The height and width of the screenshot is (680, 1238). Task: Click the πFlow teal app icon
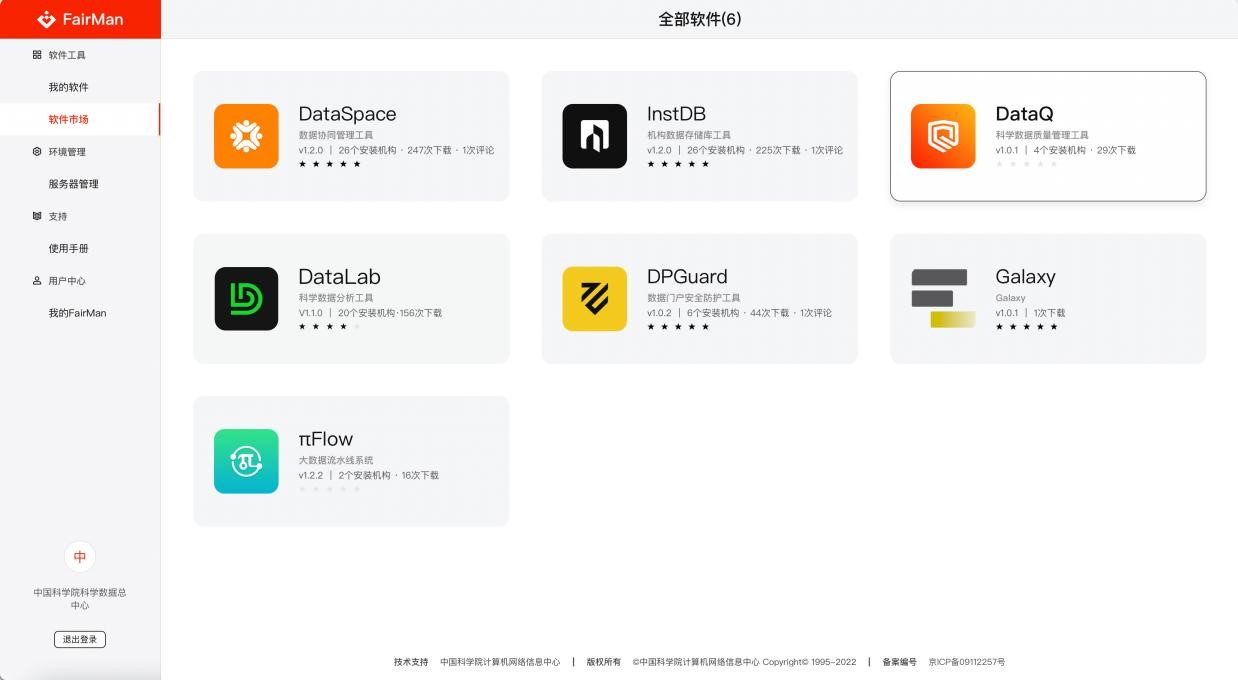click(246, 461)
